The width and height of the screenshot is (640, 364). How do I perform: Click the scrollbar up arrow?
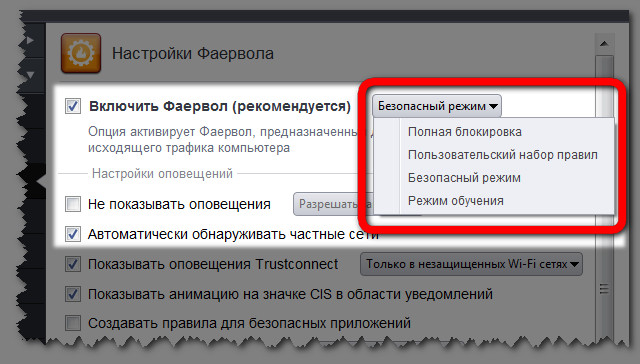pyautogui.click(x=604, y=43)
